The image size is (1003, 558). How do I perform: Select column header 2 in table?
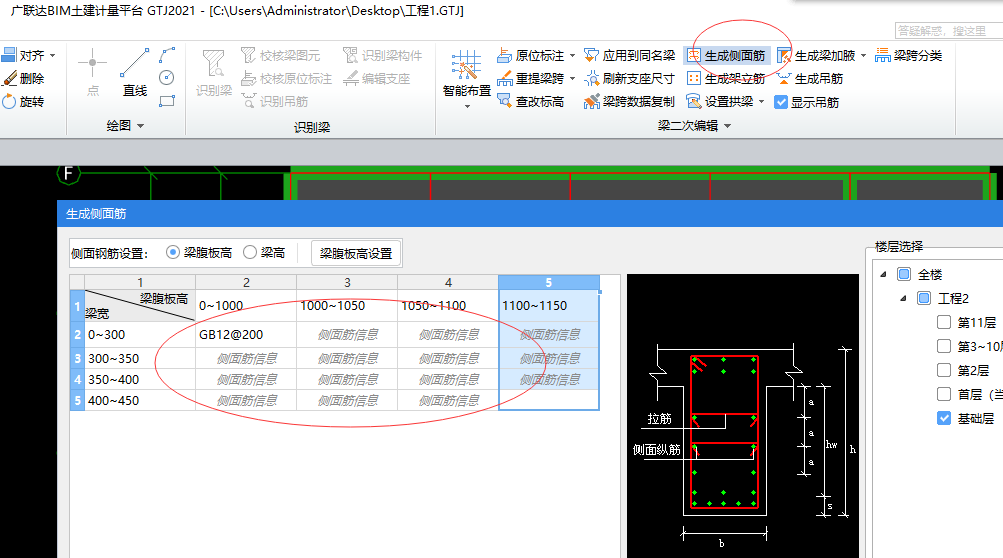point(246,282)
